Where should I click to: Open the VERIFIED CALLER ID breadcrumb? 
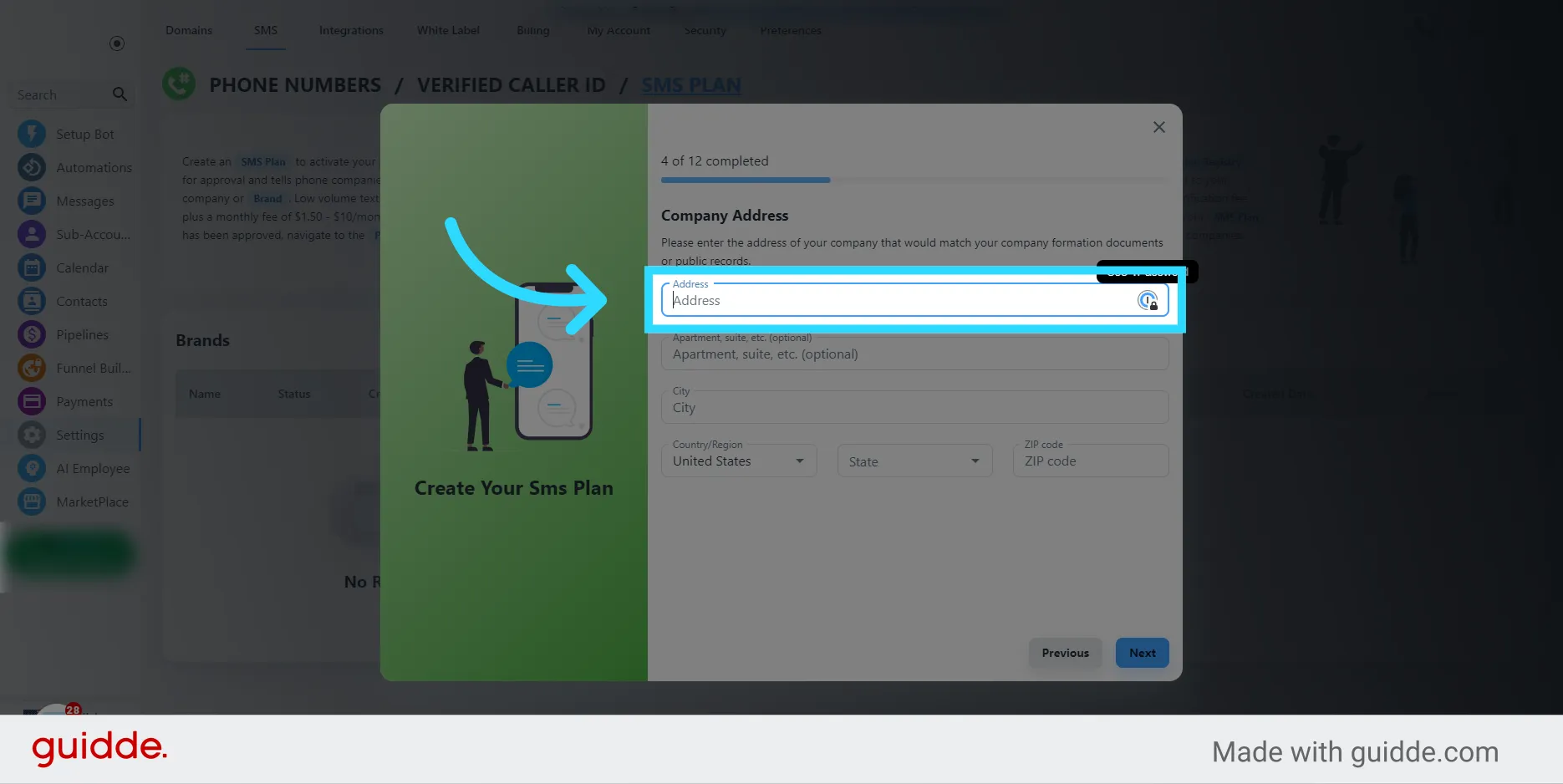(512, 85)
